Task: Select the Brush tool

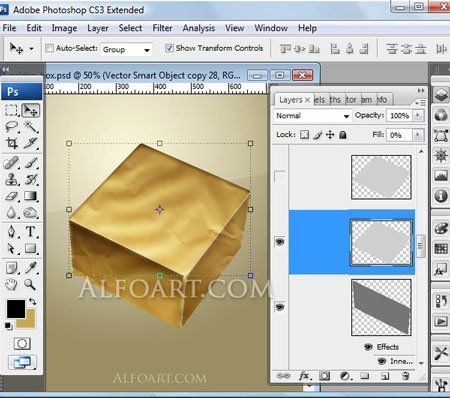Action: pos(30,163)
